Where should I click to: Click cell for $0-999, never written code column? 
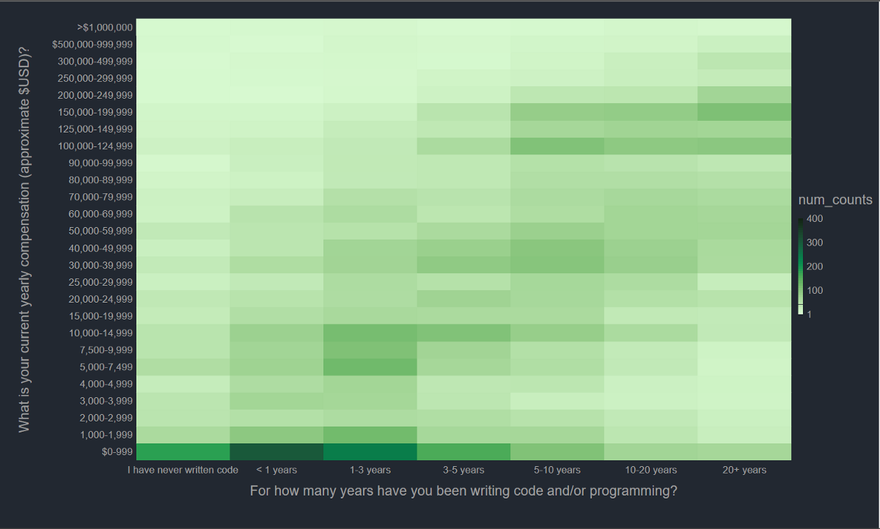182,451
